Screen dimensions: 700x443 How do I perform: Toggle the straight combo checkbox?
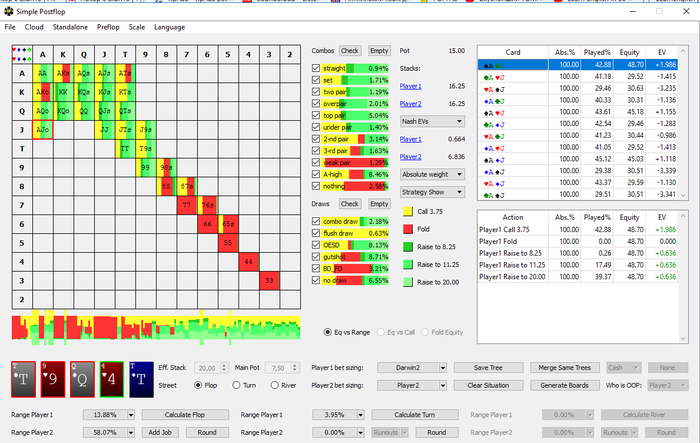[x=316, y=68]
